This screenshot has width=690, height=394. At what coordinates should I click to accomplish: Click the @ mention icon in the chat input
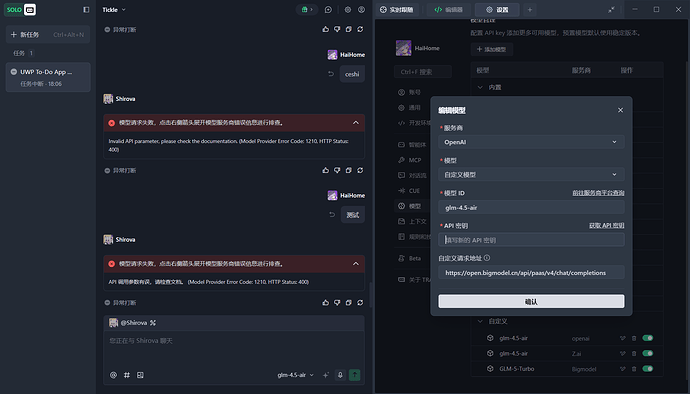click(x=114, y=375)
